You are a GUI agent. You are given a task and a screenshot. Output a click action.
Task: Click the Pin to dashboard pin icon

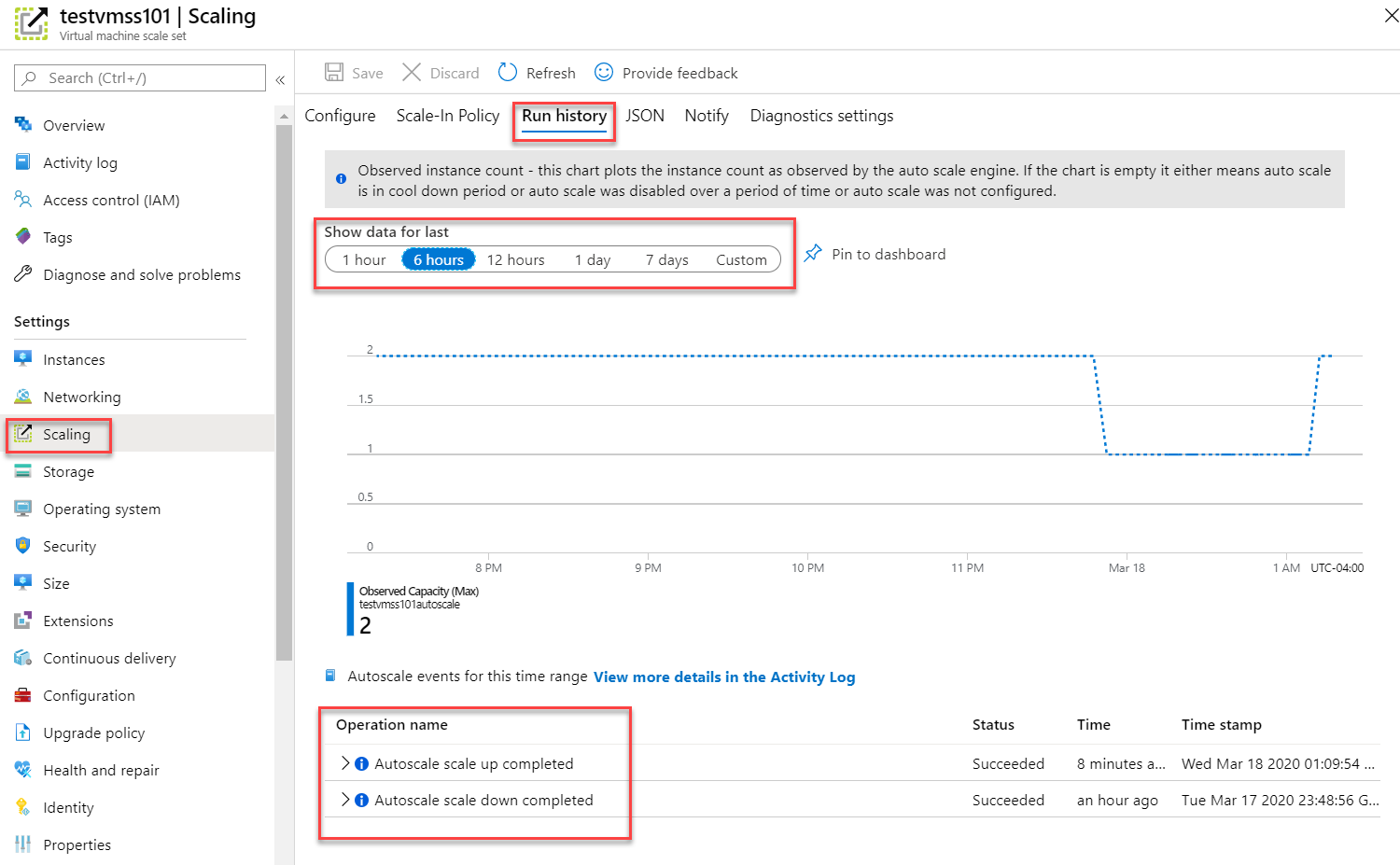[813, 253]
